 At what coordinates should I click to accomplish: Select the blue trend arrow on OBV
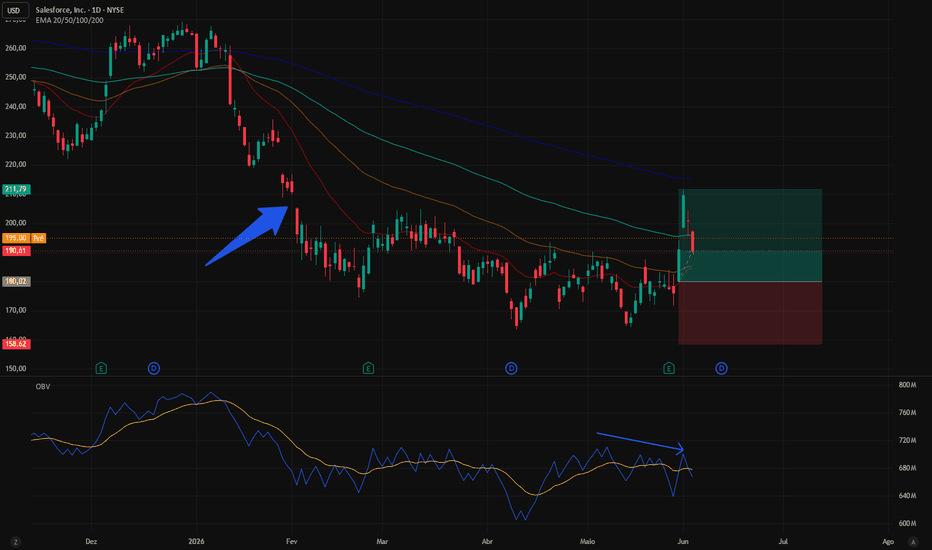click(640, 443)
